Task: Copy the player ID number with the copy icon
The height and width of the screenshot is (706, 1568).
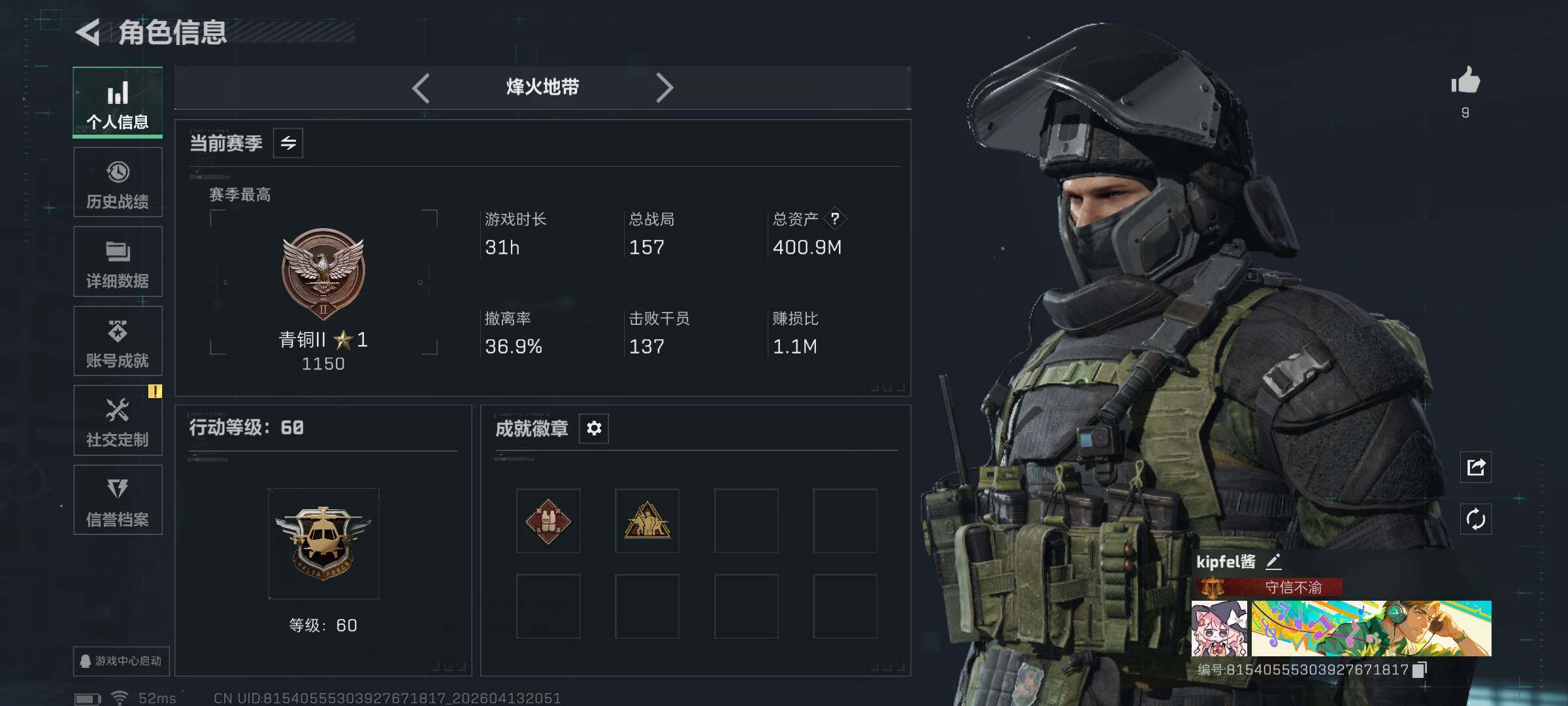Action: pos(1419,669)
